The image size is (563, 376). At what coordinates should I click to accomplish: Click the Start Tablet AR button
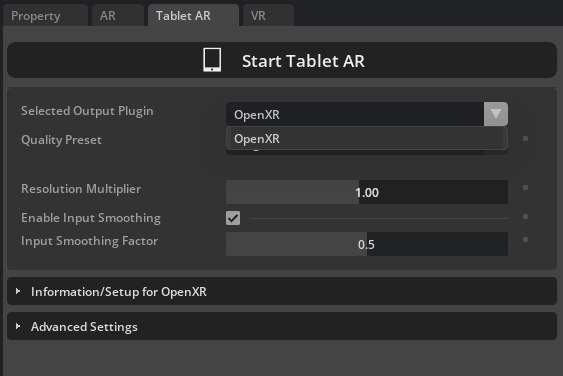(282, 60)
